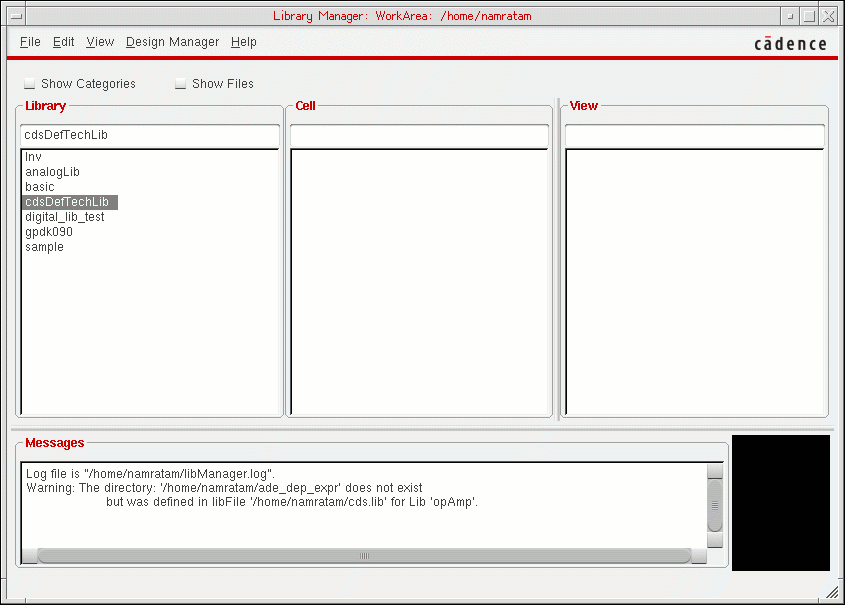Select the Inv library entry
The width and height of the screenshot is (845, 605).
(x=33, y=157)
